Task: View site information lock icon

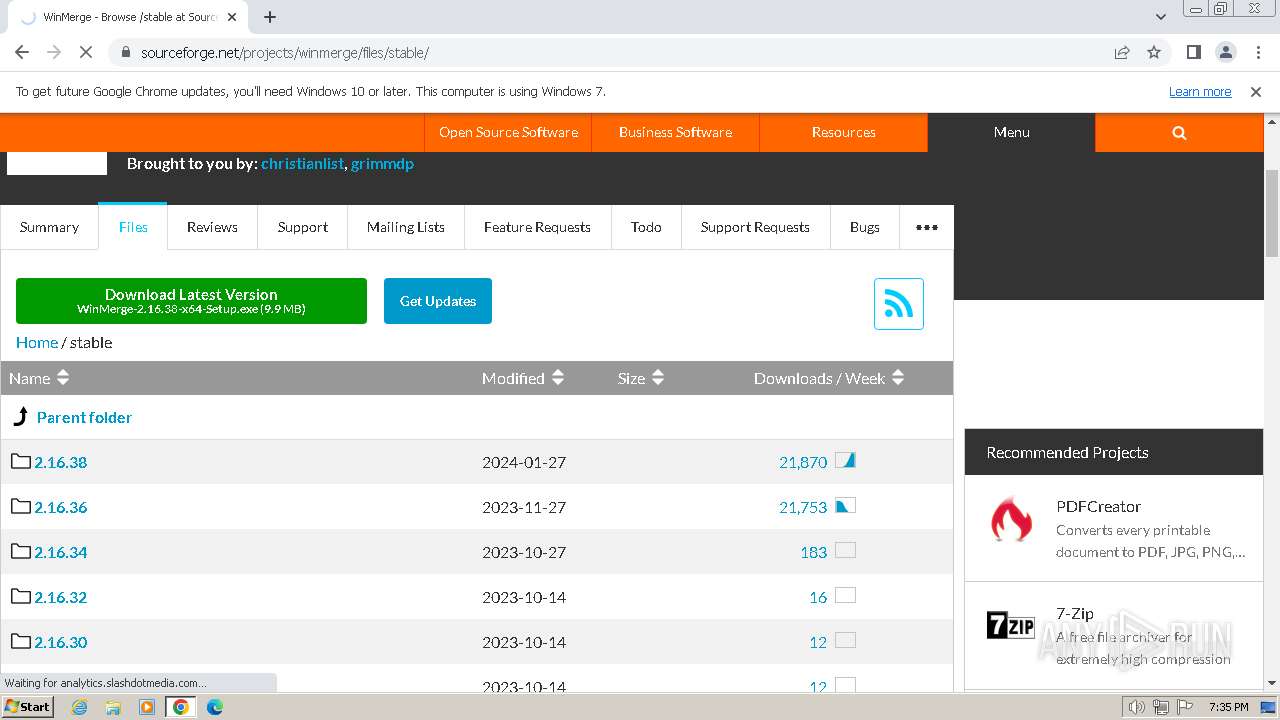Action: click(126, 52)
